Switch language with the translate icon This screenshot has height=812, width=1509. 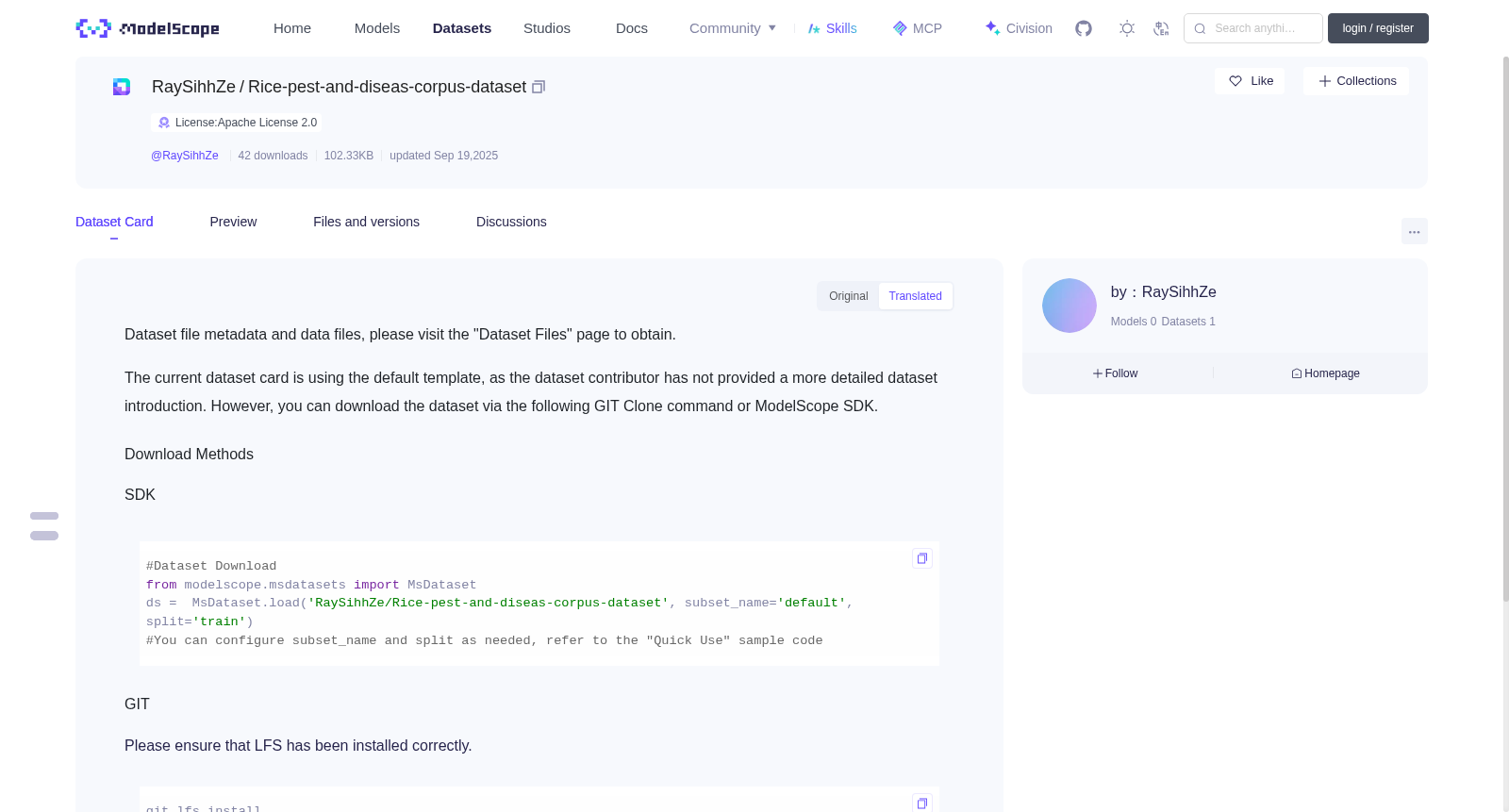1161,28
